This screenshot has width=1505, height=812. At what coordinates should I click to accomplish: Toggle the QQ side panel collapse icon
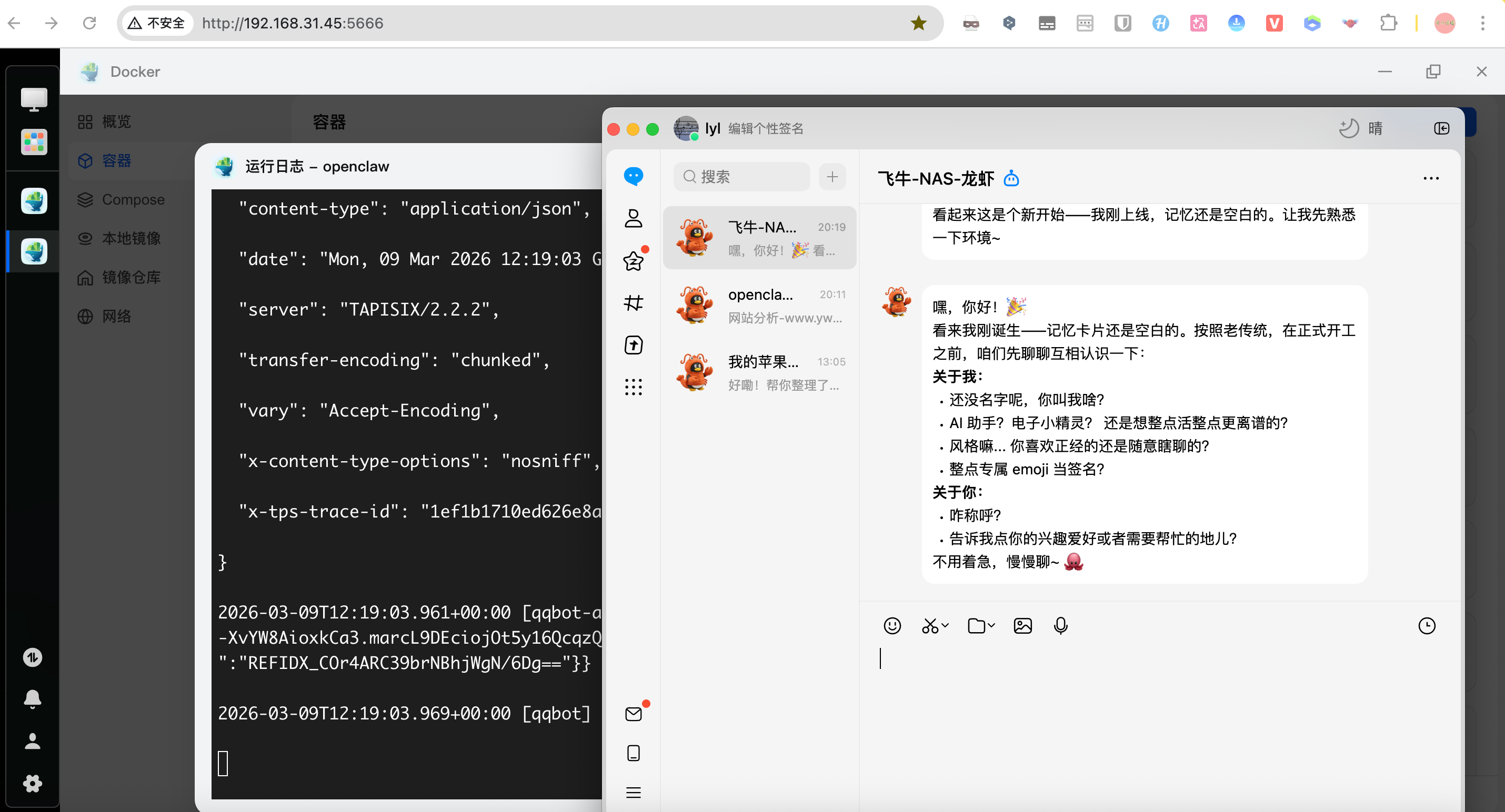[x=1441, y=128]
